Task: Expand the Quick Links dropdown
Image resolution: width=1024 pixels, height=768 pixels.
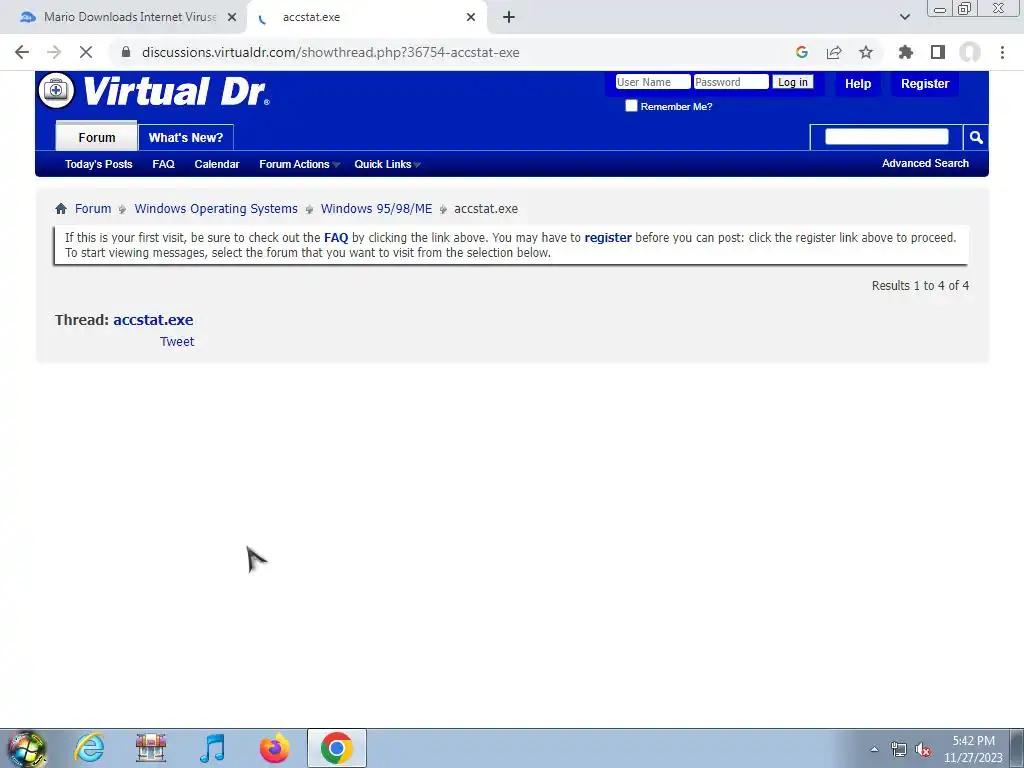Action: 387,164
